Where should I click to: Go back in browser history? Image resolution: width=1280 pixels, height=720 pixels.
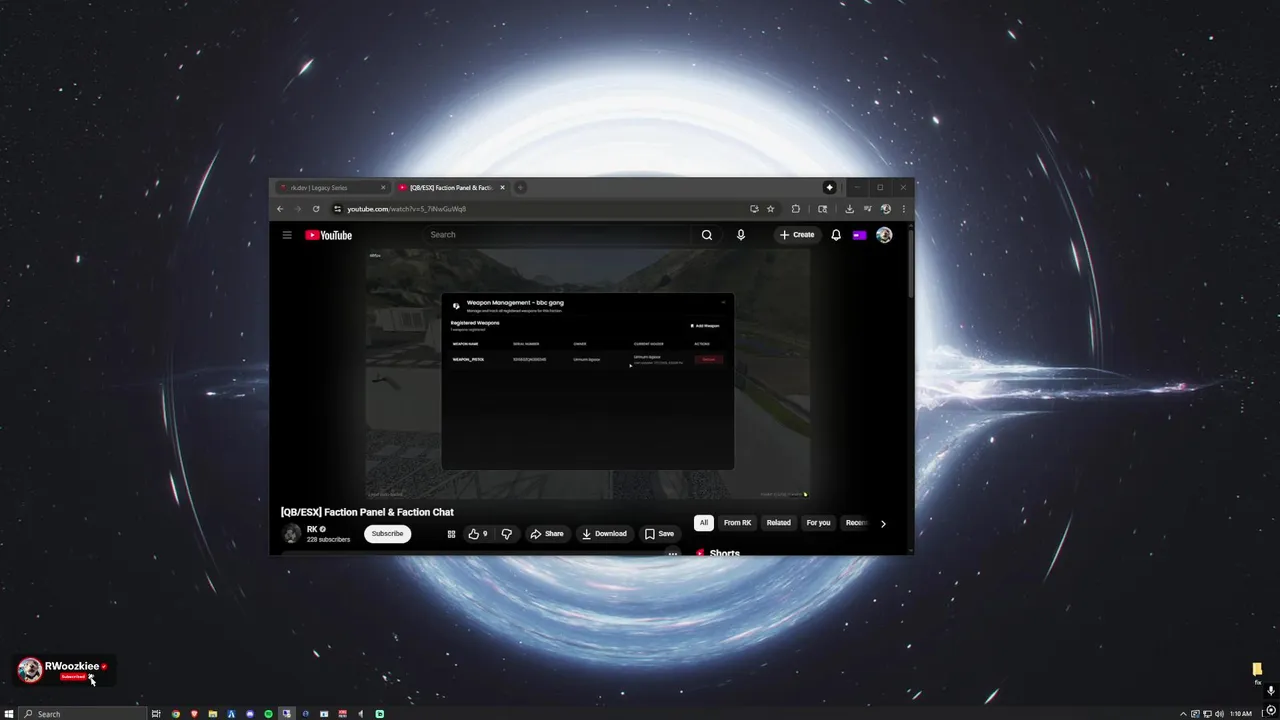[280, 209]
